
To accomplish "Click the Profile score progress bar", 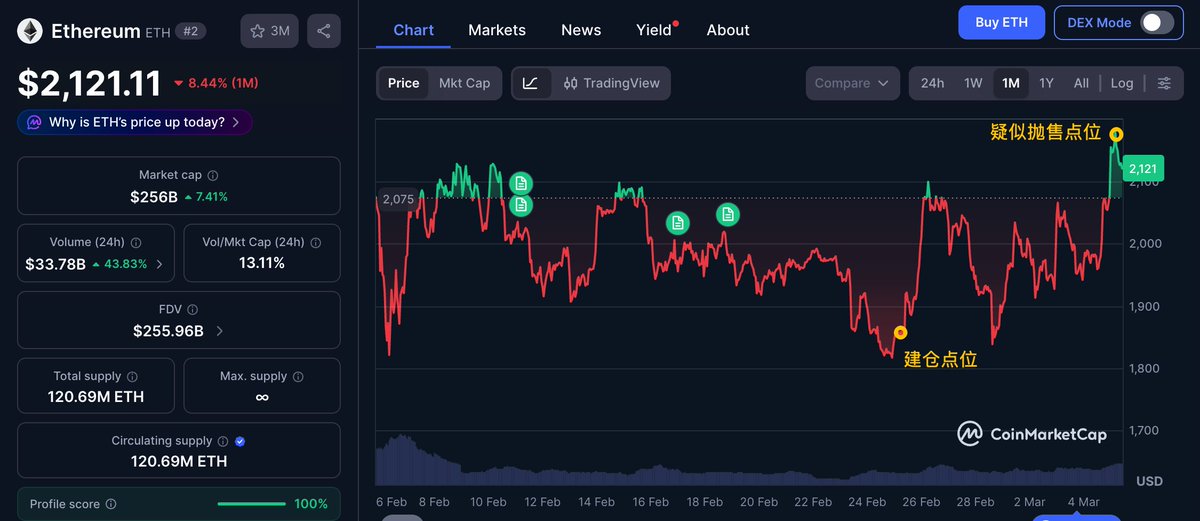I will [251, 504].
